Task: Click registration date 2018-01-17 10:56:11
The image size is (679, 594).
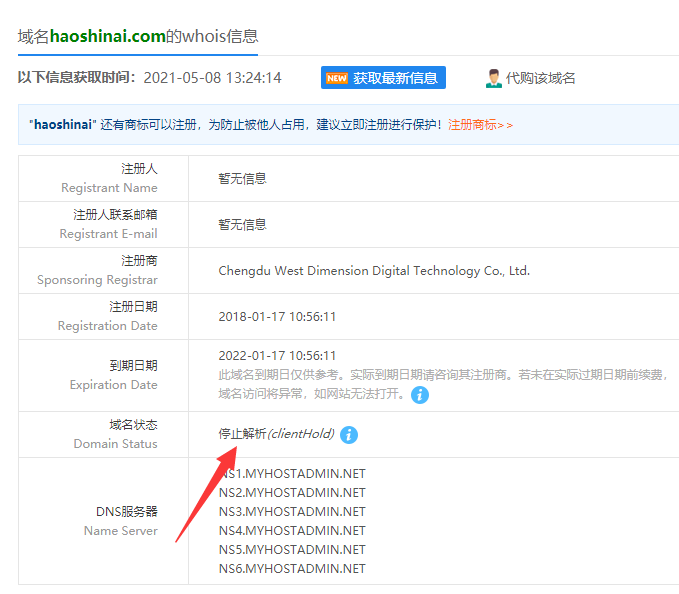Action: [277, 317]
